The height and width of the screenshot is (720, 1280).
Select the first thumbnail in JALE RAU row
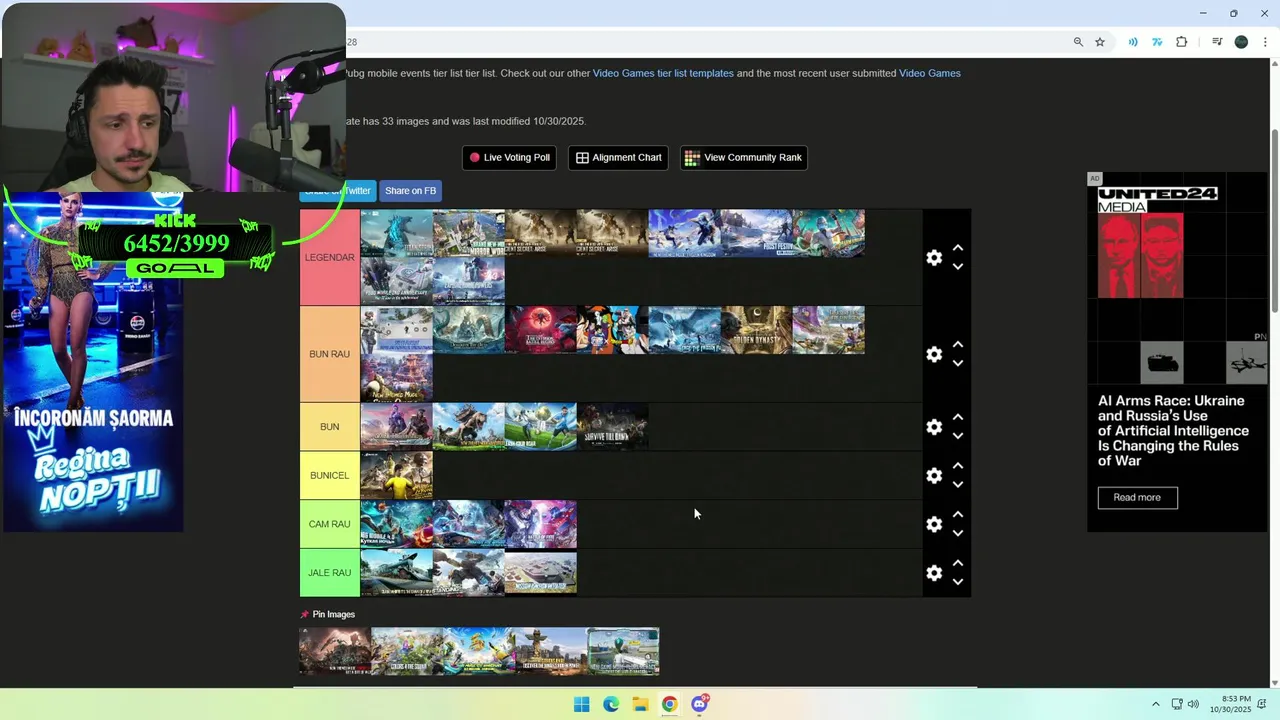pyautogui.click(x=397, y=572)
